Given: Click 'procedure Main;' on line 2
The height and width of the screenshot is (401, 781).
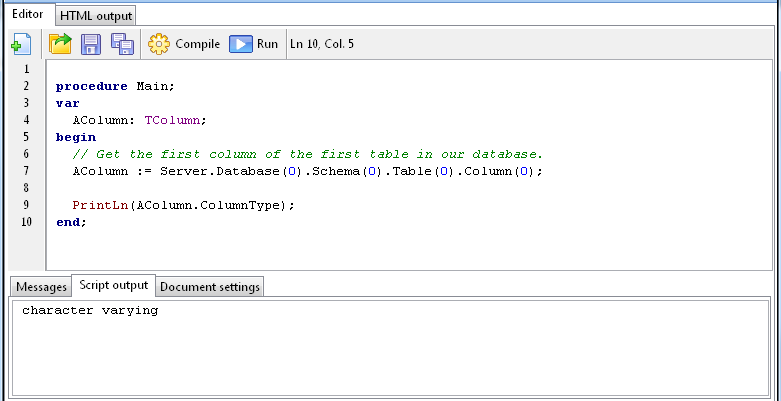Looking at the screenshot, I should pos(115,87).
